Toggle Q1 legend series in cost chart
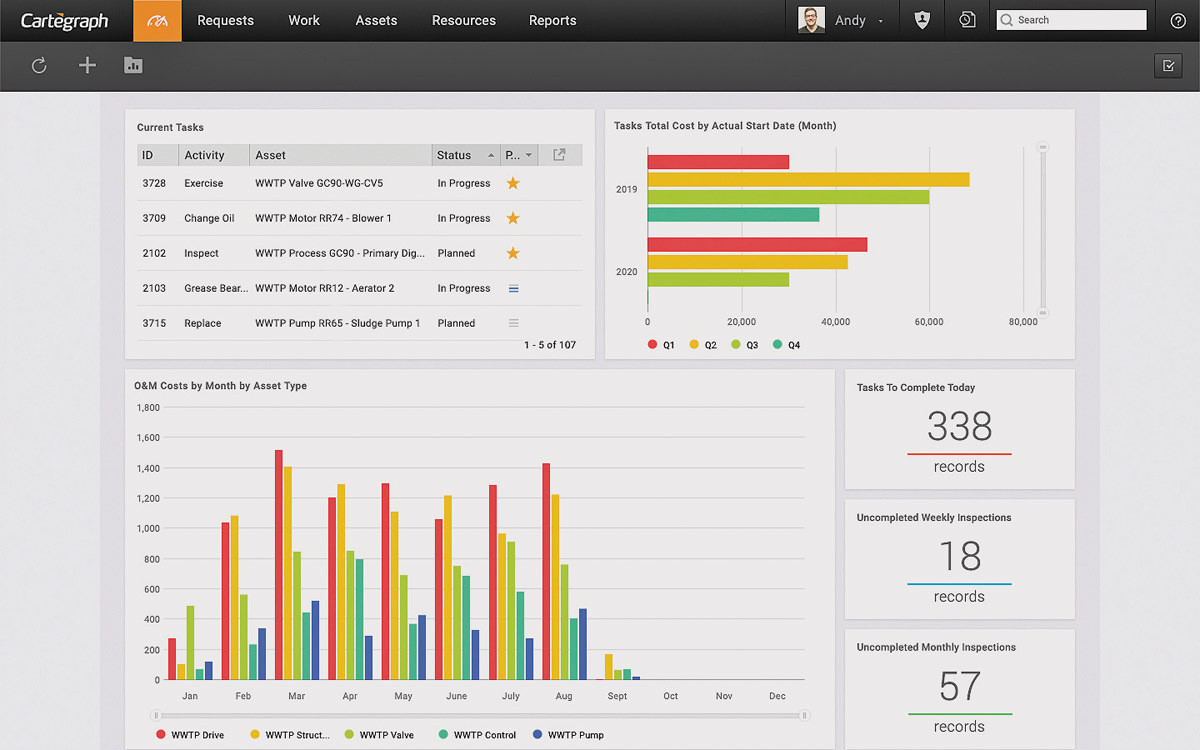Screen dimensions: 1200x750 click(661, 345)
